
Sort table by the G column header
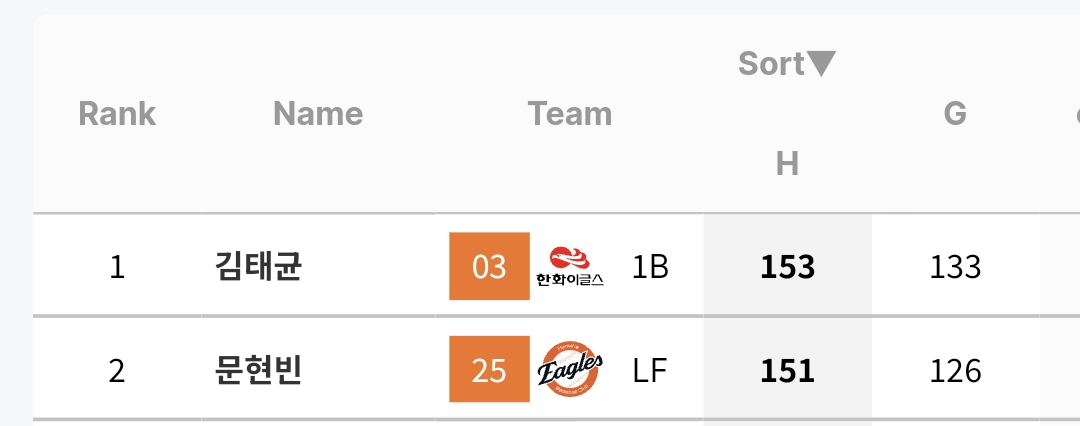[955, 114]
